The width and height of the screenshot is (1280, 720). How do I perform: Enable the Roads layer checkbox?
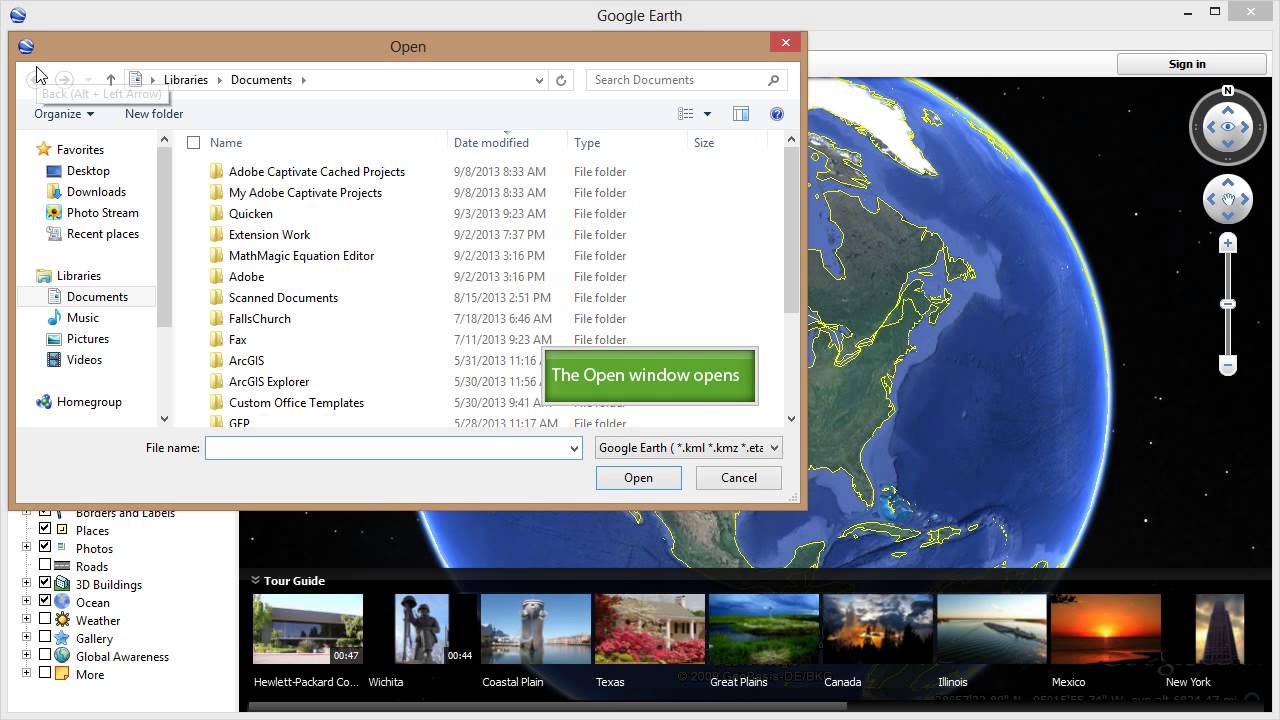[45, 565]
